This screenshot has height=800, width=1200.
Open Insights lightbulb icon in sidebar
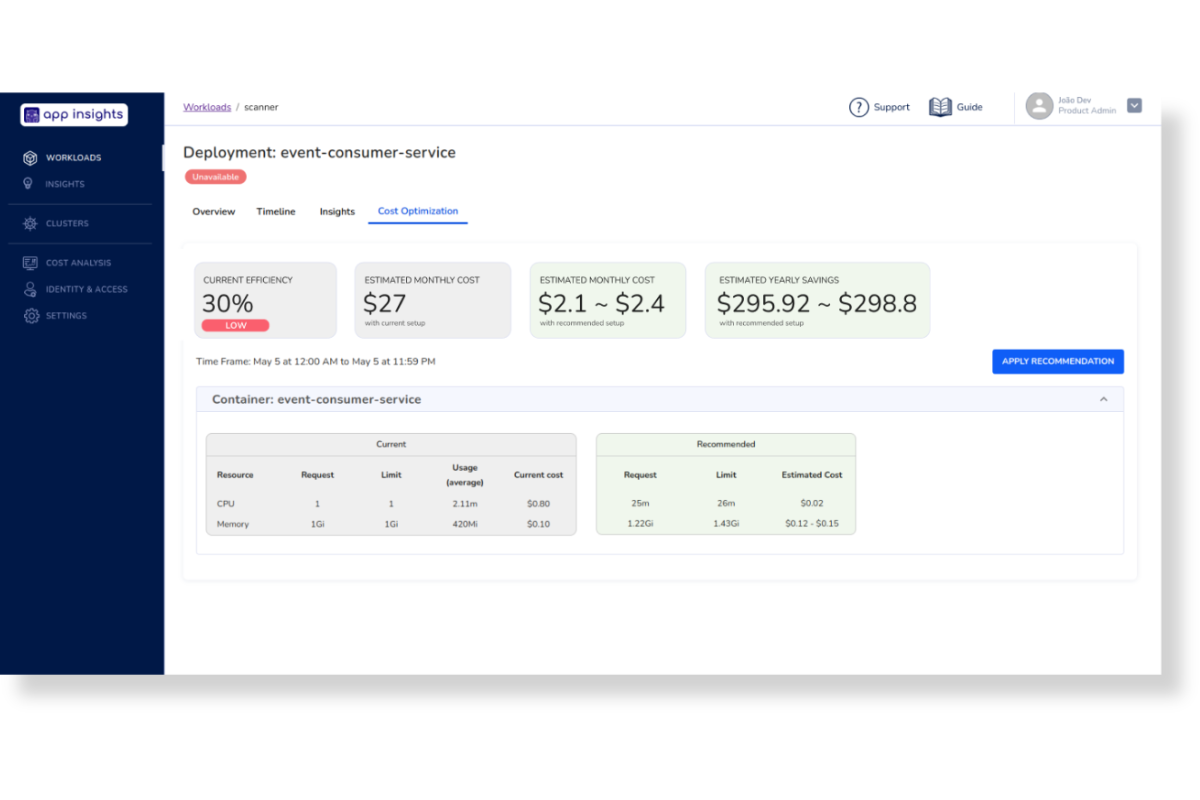(x=29, y=184)
